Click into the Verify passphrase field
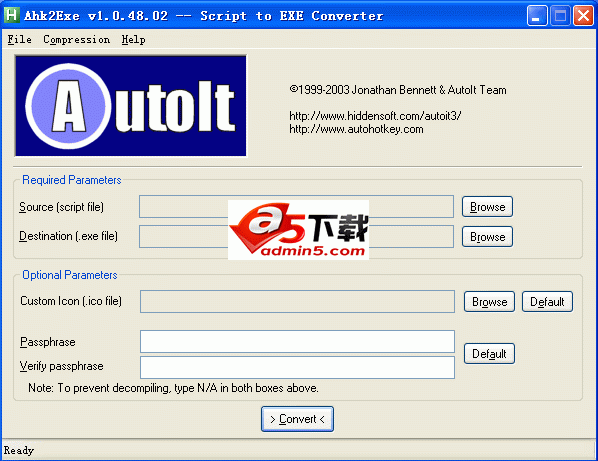Screen dimensions: 598x461 coord(297,367)
